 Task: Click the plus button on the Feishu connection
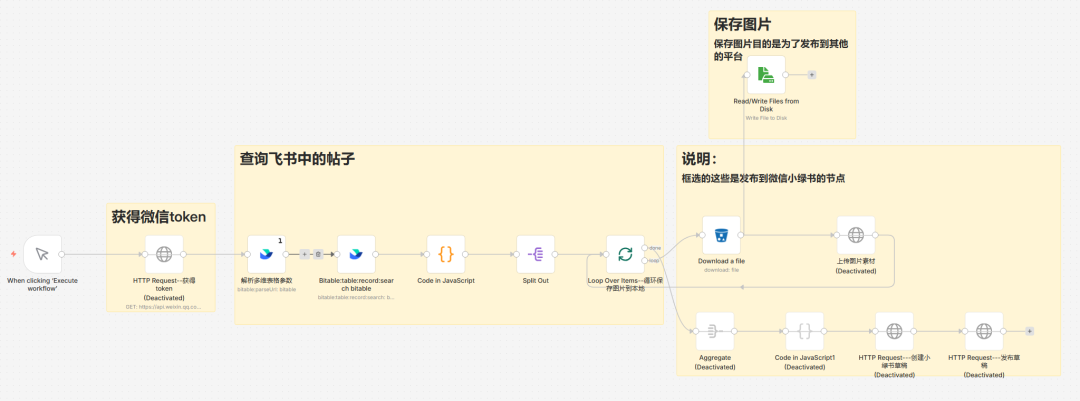pos(305,255)
